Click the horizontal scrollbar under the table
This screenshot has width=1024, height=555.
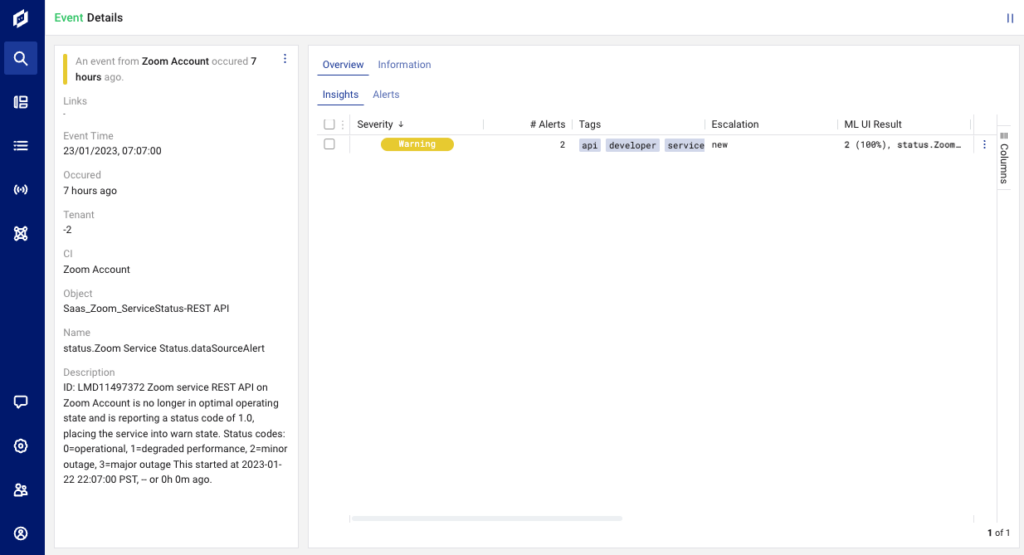click(487, 518)
